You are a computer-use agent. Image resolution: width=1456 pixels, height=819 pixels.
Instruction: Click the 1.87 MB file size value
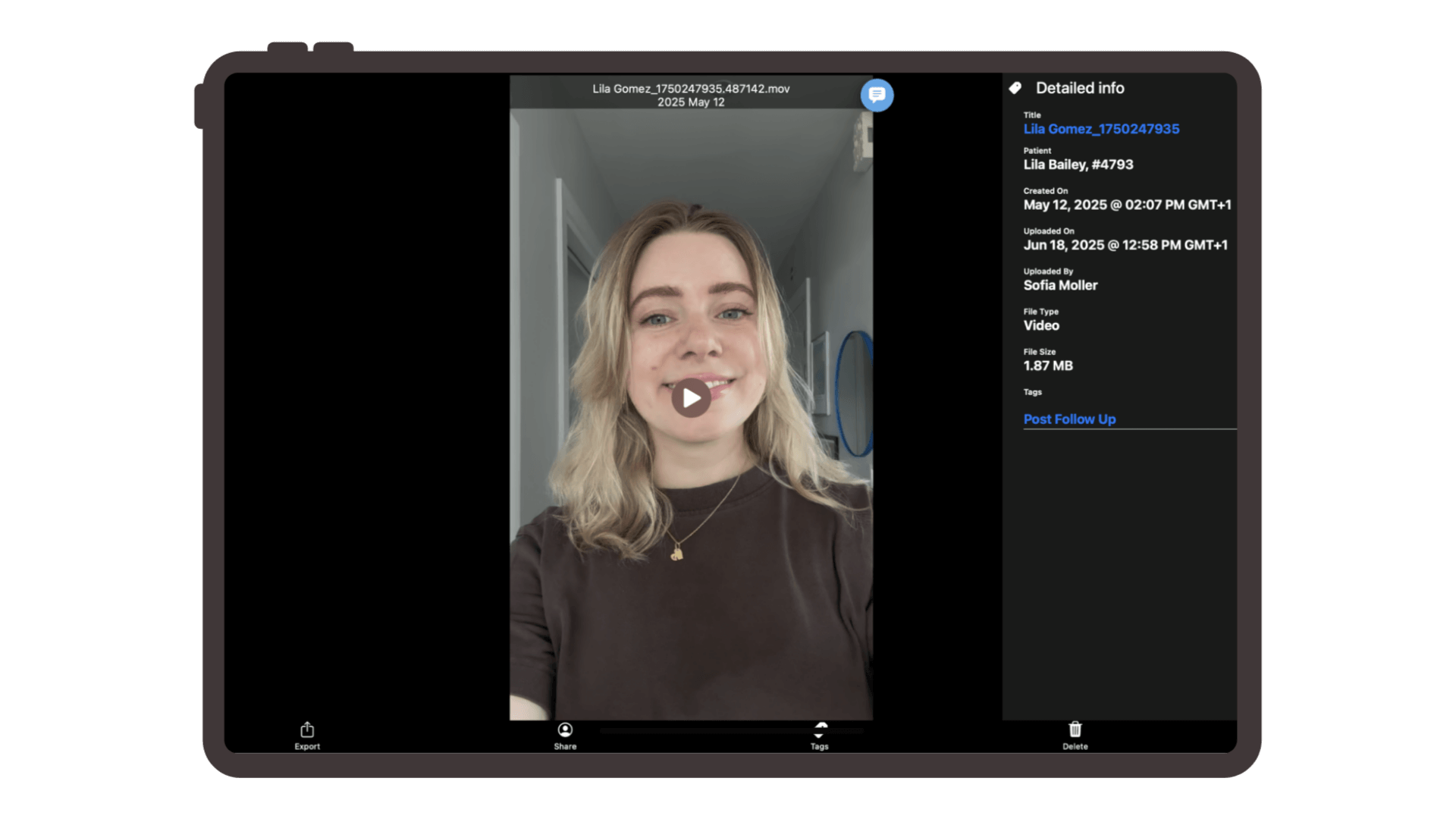pos(1048,366)
